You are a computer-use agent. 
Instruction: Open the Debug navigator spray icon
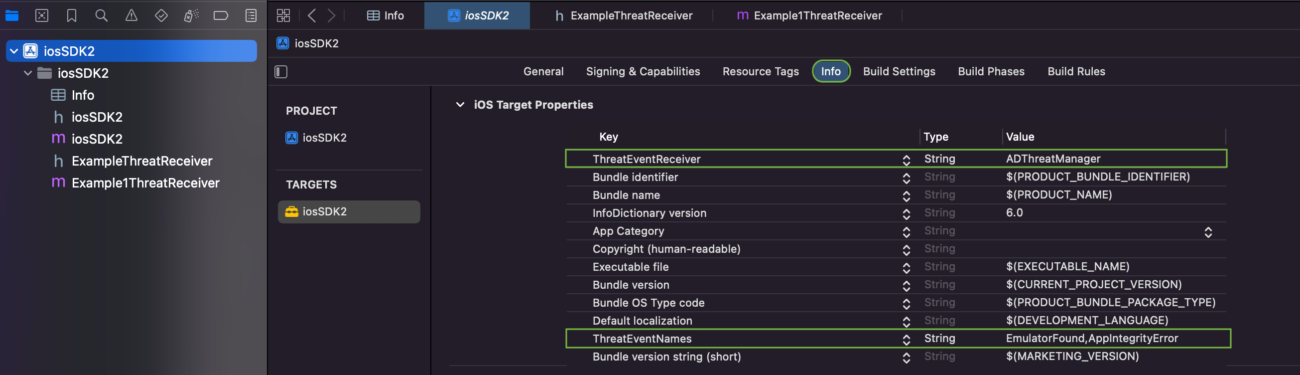point(191,16)
